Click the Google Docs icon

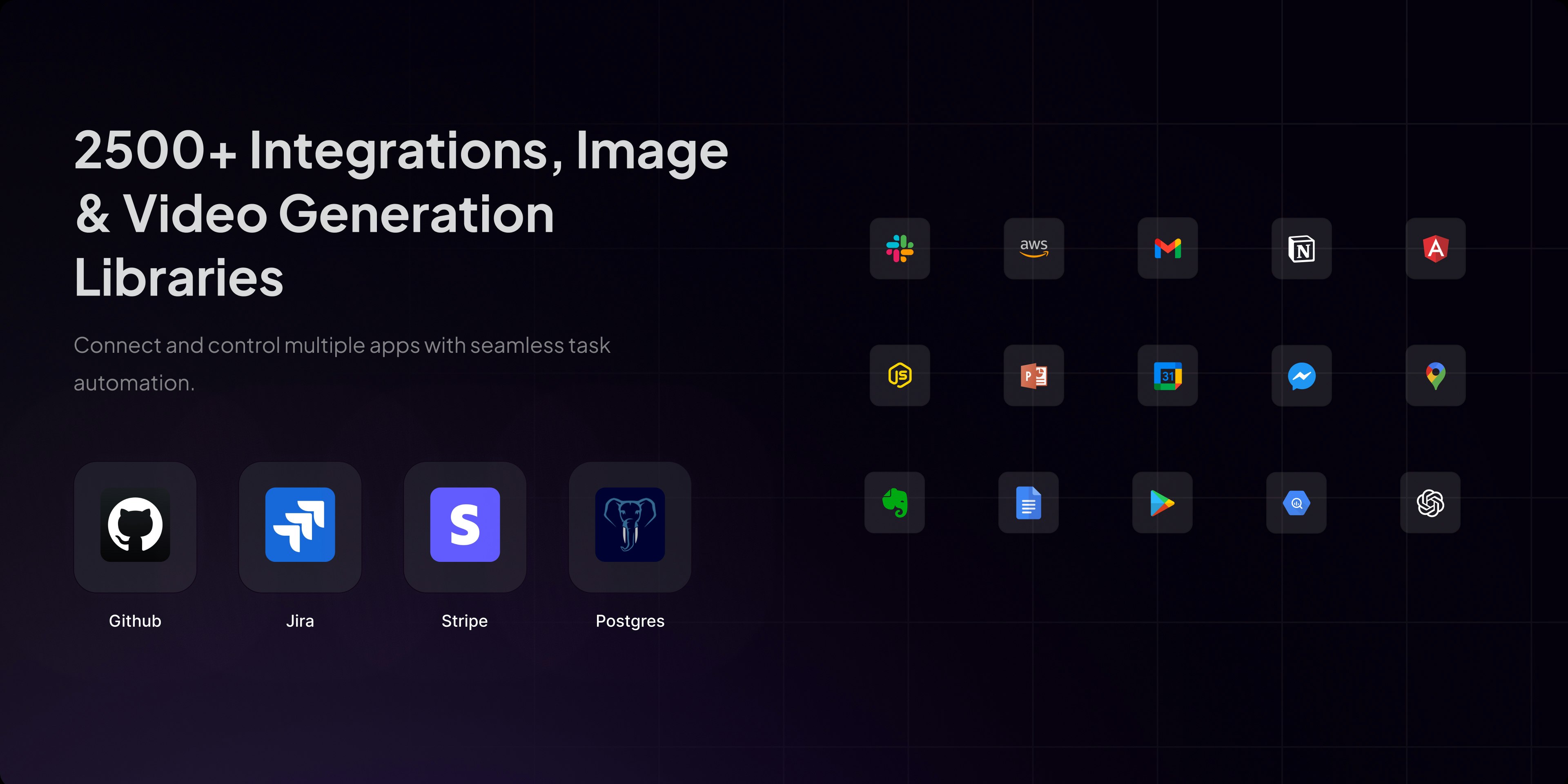click(x=1029, y=503)
